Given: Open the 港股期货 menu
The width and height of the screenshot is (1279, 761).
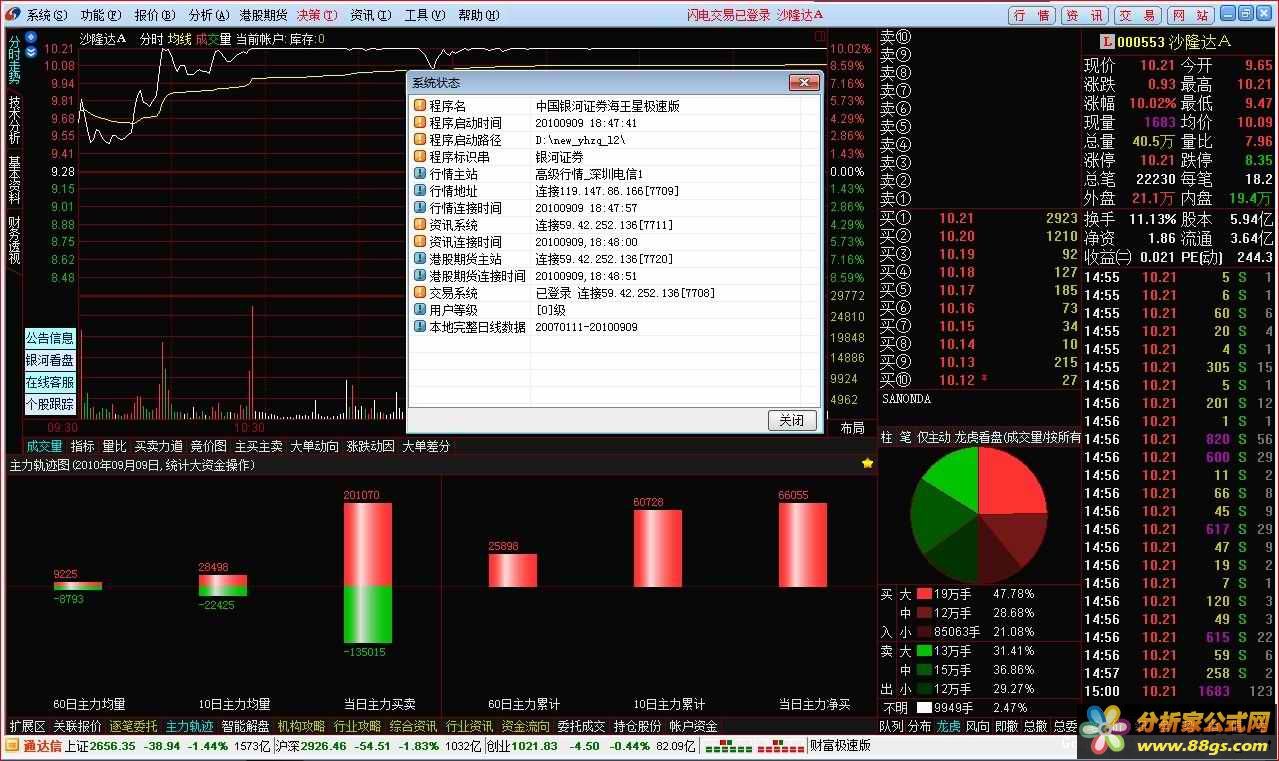Looking at the screenshot, I should point(263,15).
